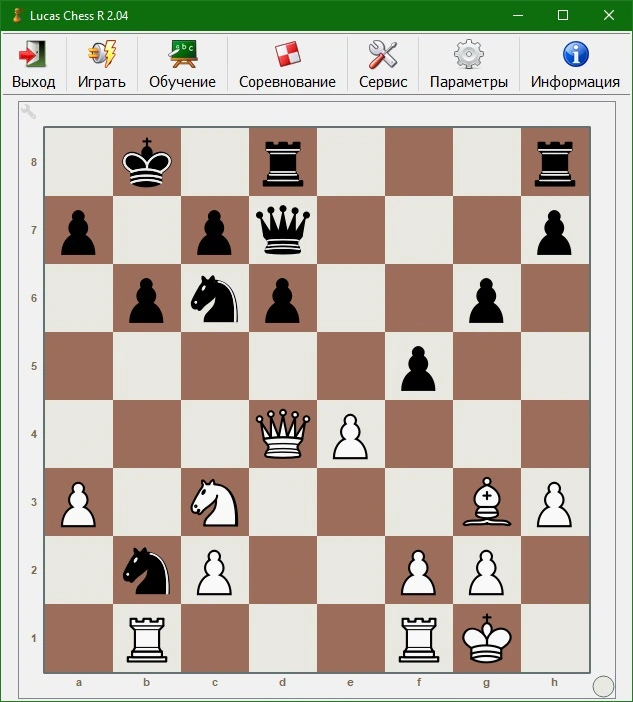Select the black queen on d7
This screenshot has width=633, height=702.
click(283, 230)
